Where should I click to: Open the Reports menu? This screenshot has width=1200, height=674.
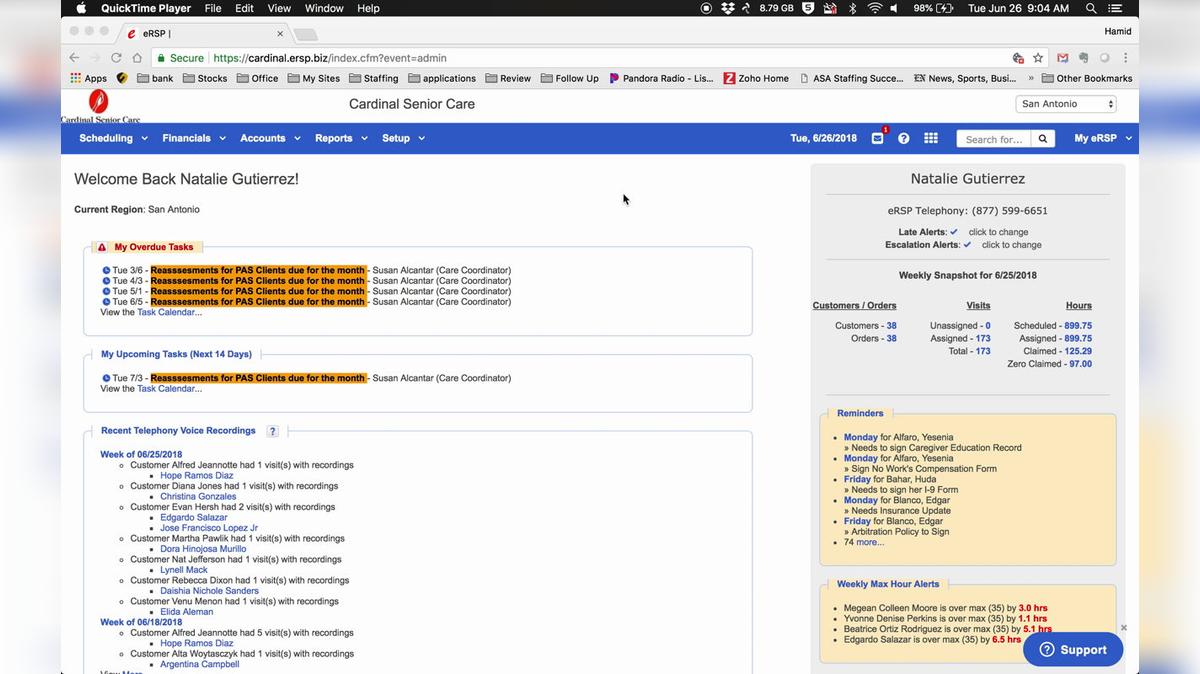(x=341, y=138)
